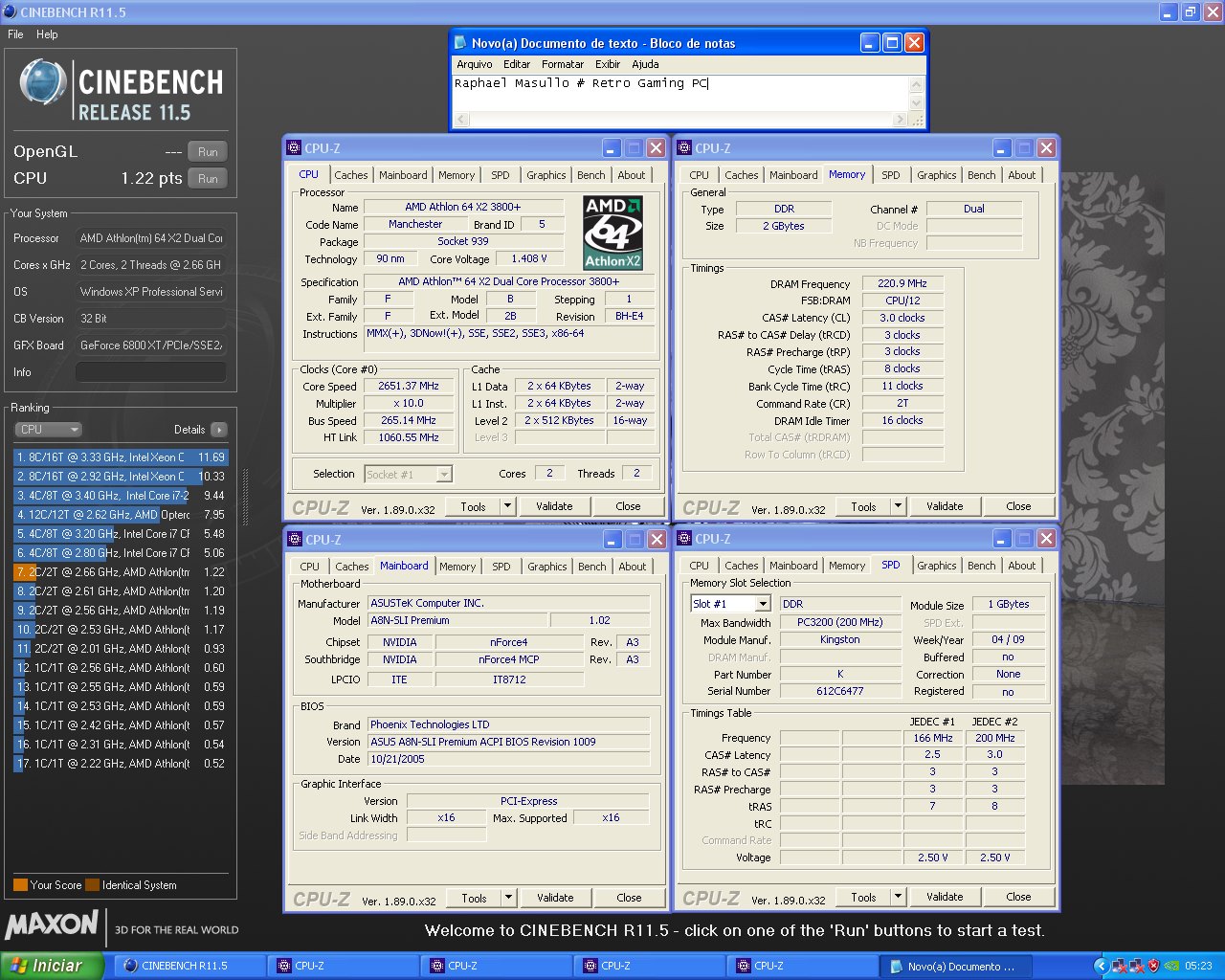Image resolution: width=1225 pixels, height=980 pixels.
Task: Click Validate in top-left CPU-Z window
Action: pyautogui.click(x=554, y=506)
